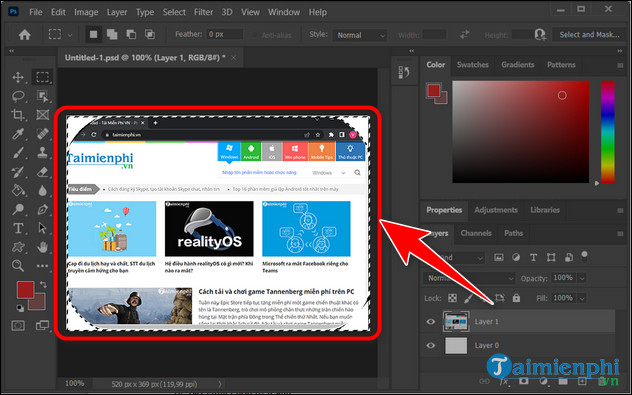The width and height of the screenshot is (632, 395).
Task: Filter layers by type layers
Action: point(533,258)
